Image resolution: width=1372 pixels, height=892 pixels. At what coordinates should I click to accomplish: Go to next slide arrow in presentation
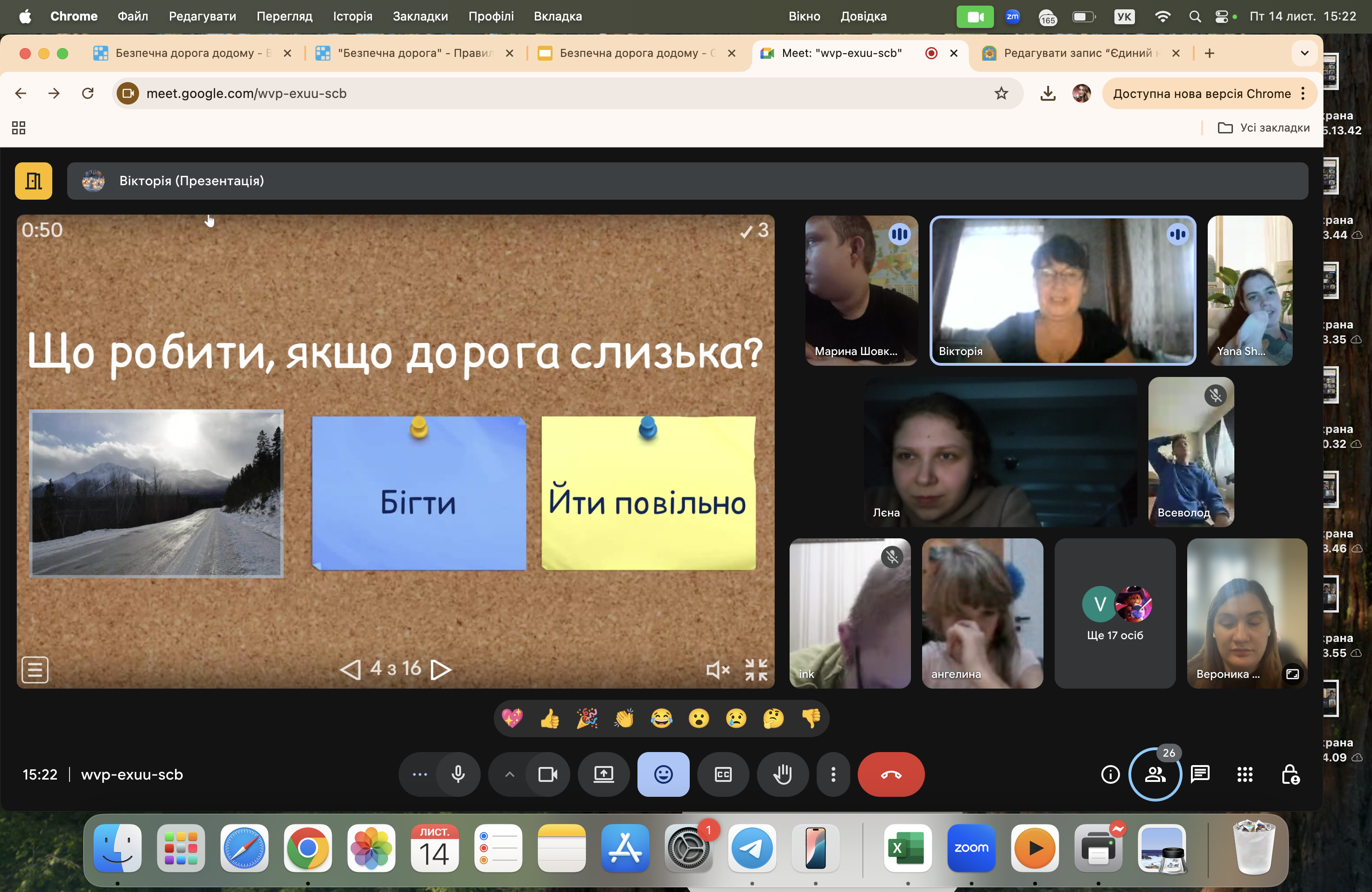[x=441, y=669]
